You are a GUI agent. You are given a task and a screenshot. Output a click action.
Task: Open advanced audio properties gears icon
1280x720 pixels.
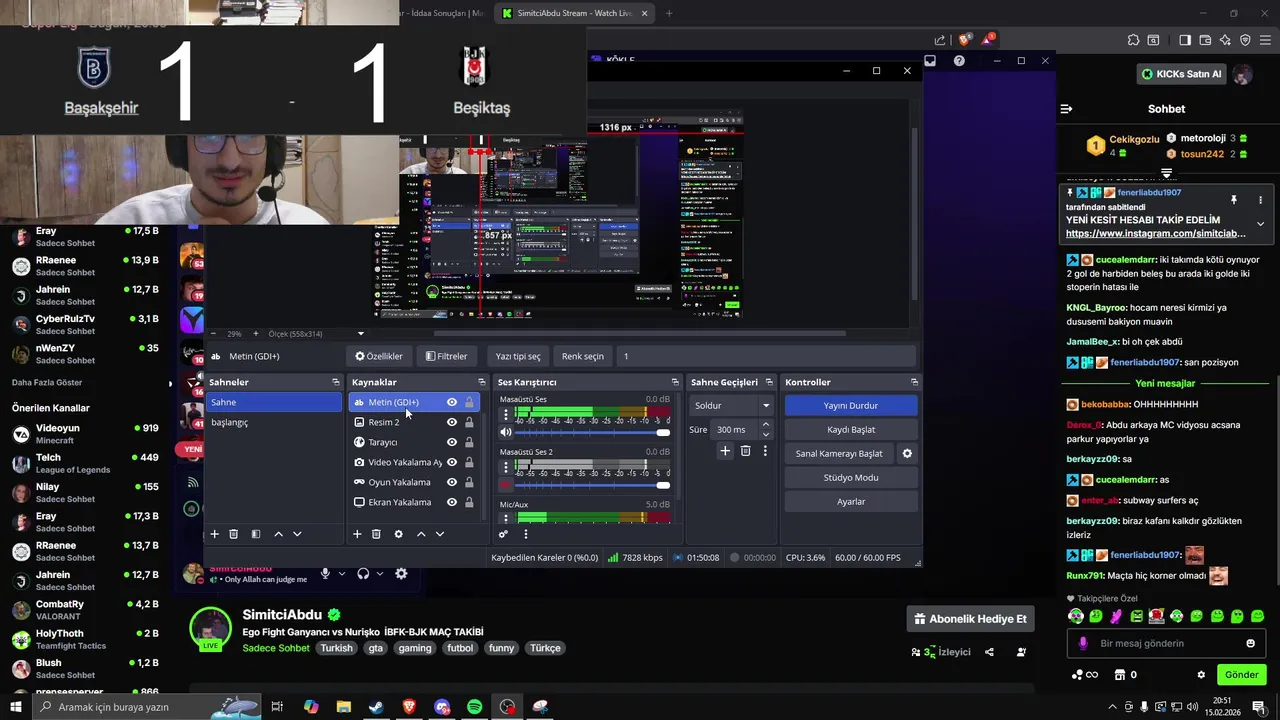pos(503,534)
